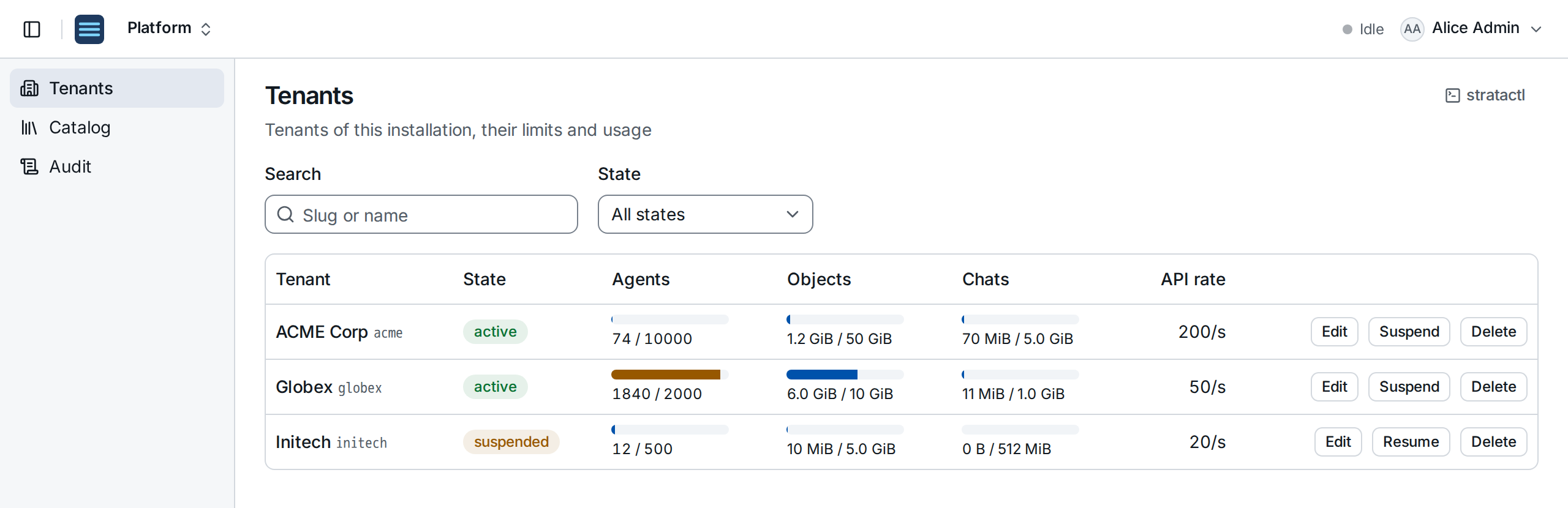The height and width of the screenshot is (508, 1568).
Task: Click the AA avatar icon
Action: pos(1412,29)
